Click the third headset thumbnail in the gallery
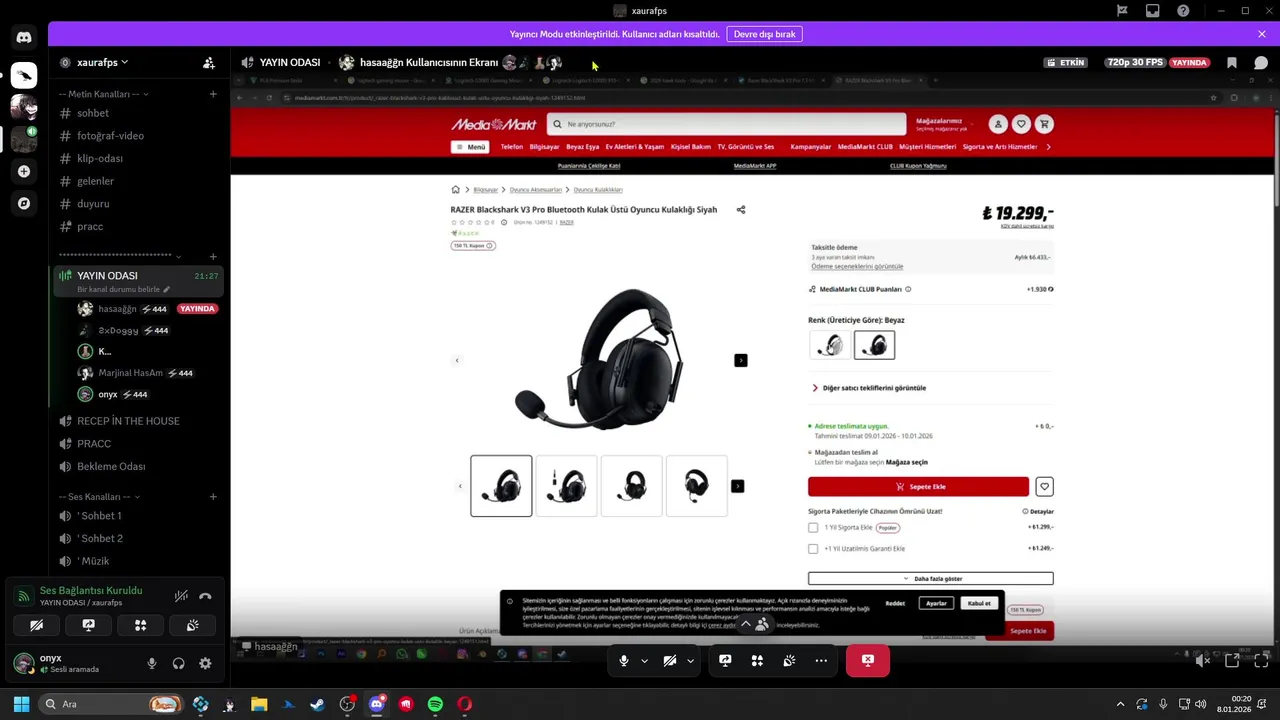 631,486
